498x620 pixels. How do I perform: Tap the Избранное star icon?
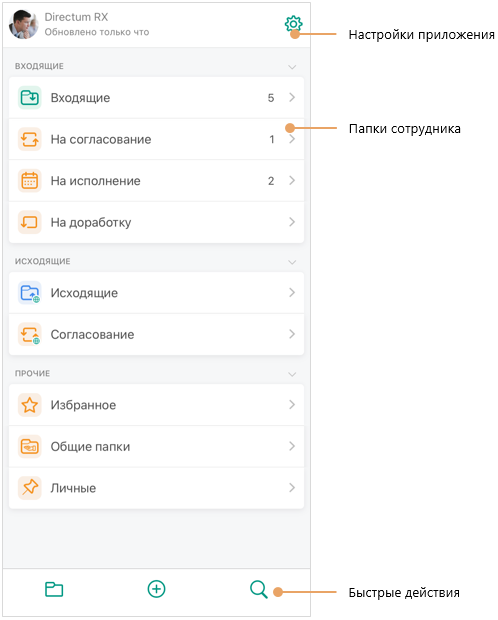(x=30, y=405)
